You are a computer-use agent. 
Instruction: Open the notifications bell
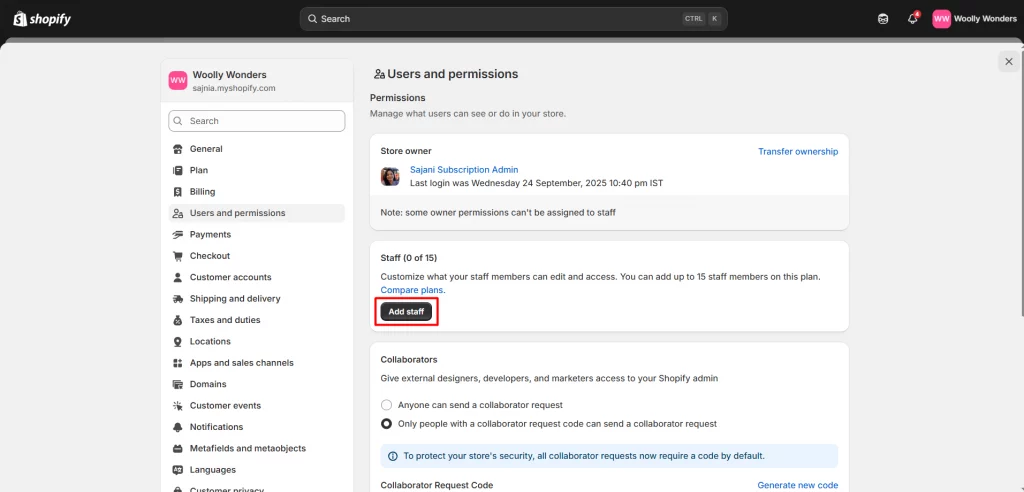[913, 18]
